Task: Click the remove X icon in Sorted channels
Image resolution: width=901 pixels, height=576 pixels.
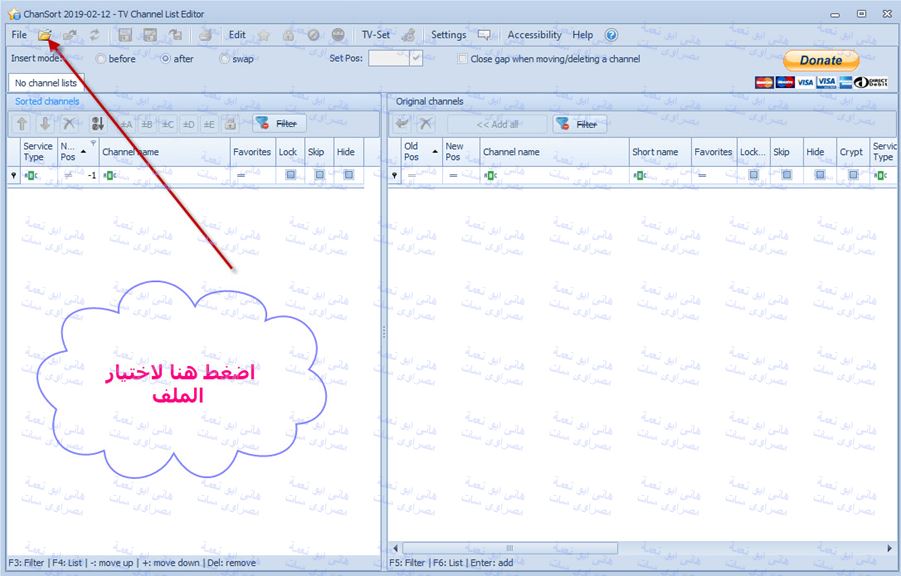Action: [69, 124]
